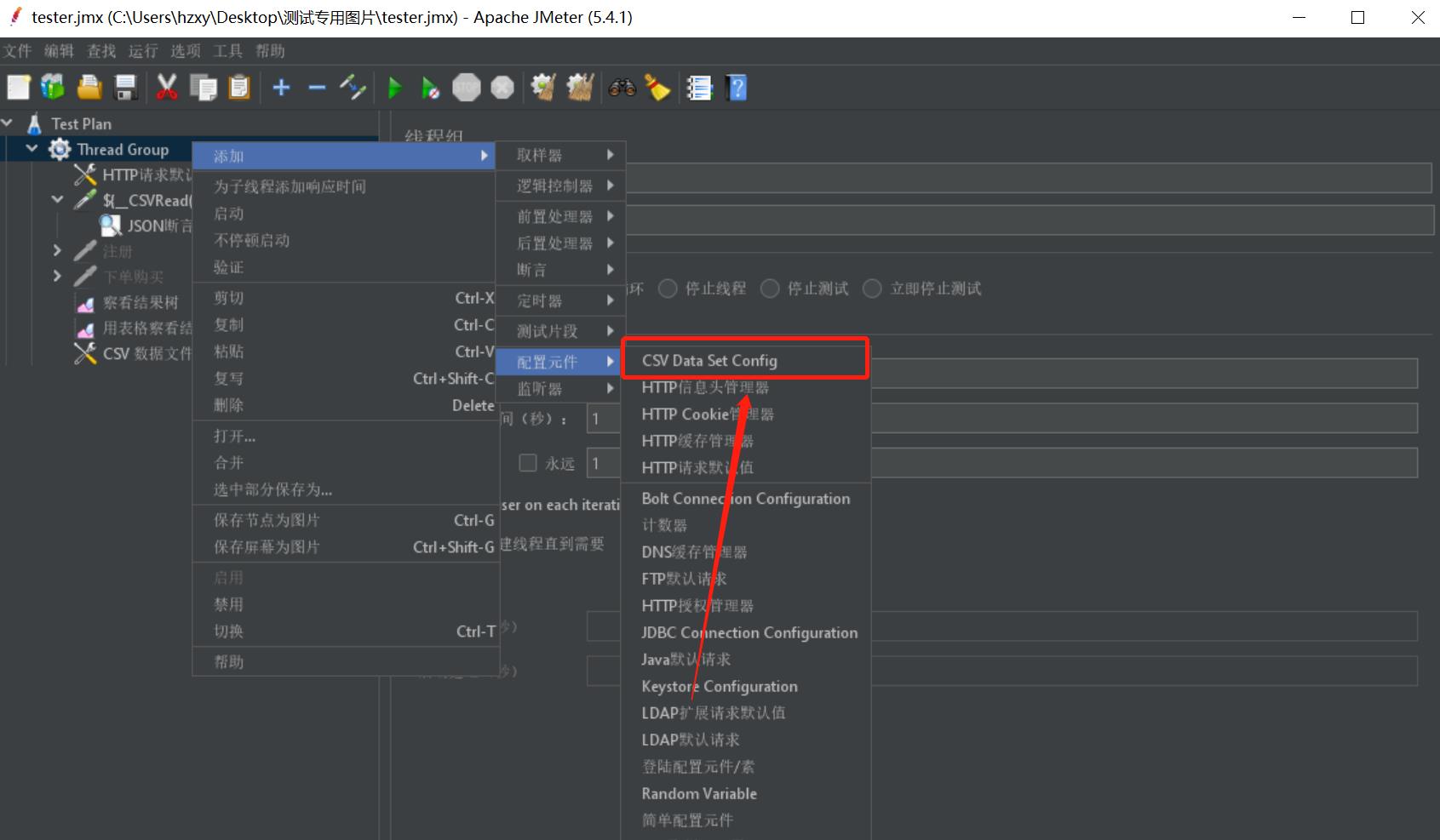Click the Expand all plus icon
The height and width of the screenshot is (840, 1440).
click(281, 87)
